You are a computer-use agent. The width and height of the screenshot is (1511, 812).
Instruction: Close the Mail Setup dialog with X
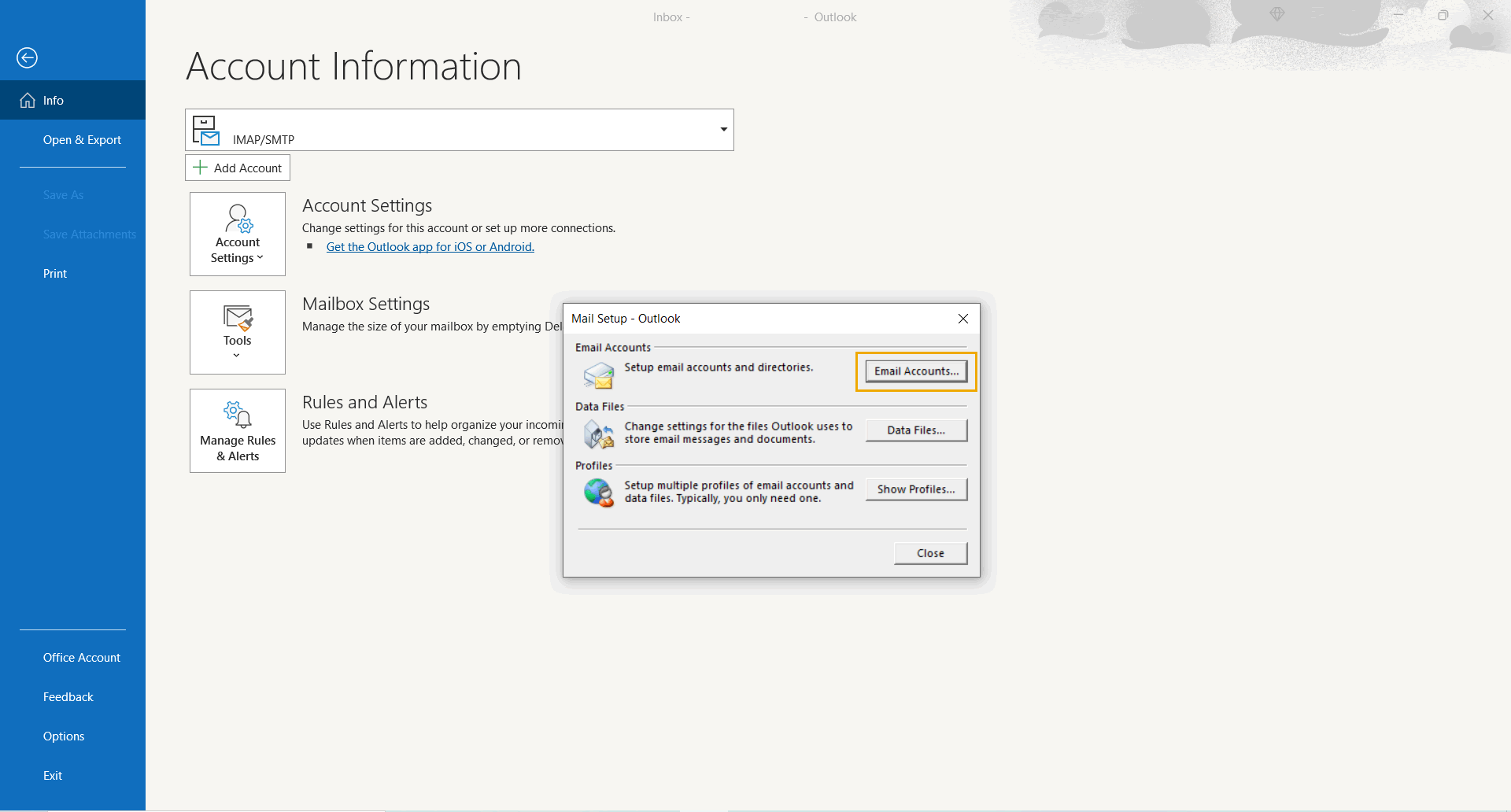click(962, 319)
